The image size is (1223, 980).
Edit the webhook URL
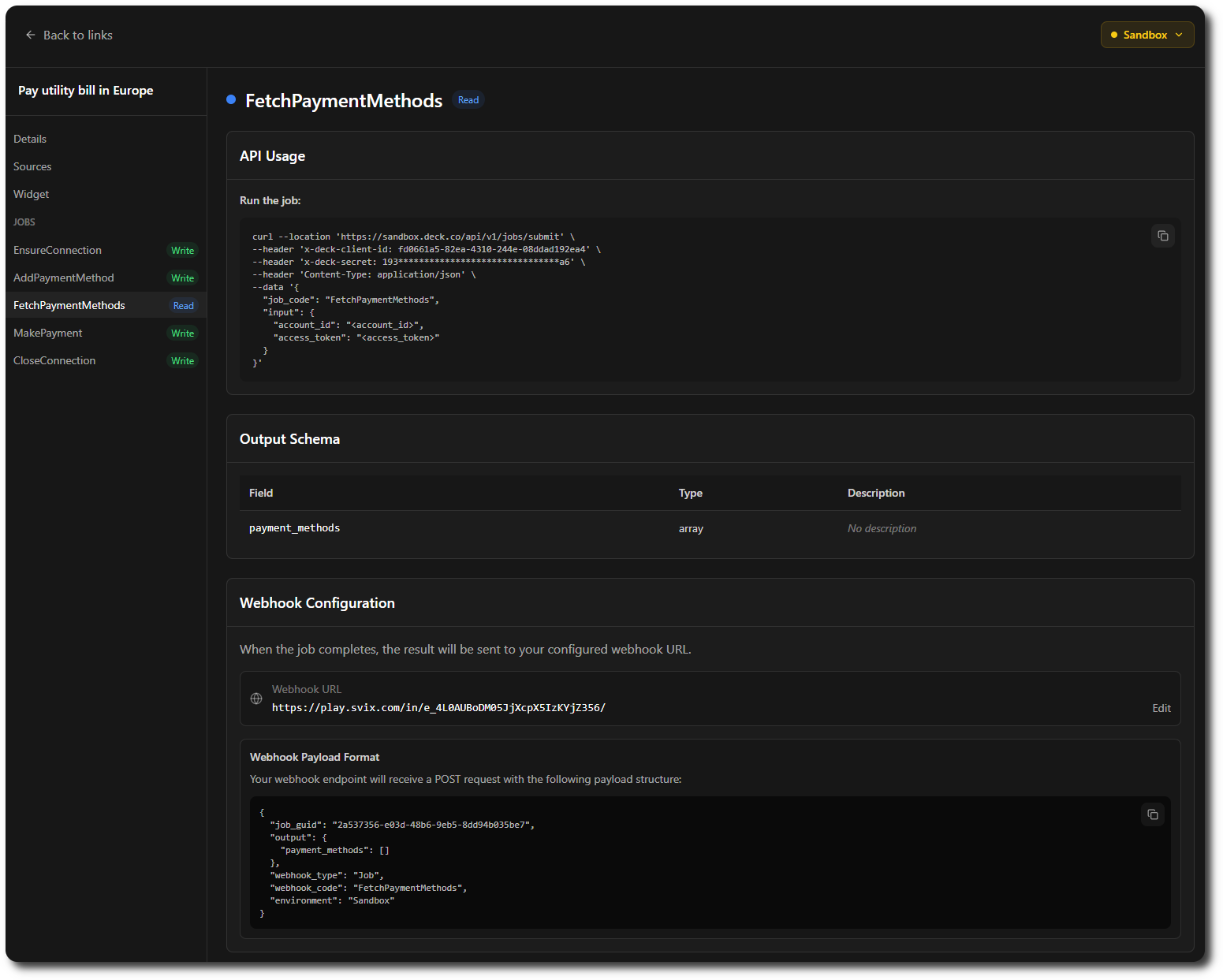point(1161,708)
